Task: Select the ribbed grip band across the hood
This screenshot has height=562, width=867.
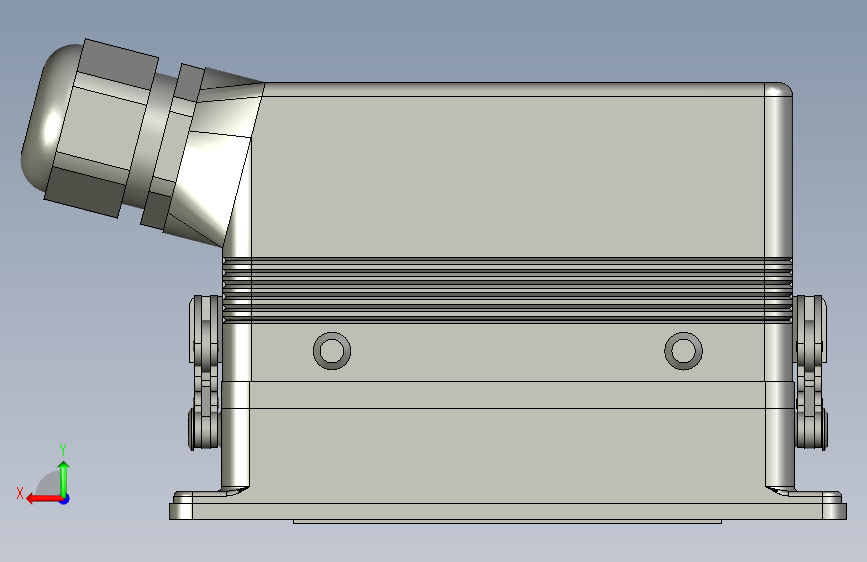Action: tap(508, 290)
